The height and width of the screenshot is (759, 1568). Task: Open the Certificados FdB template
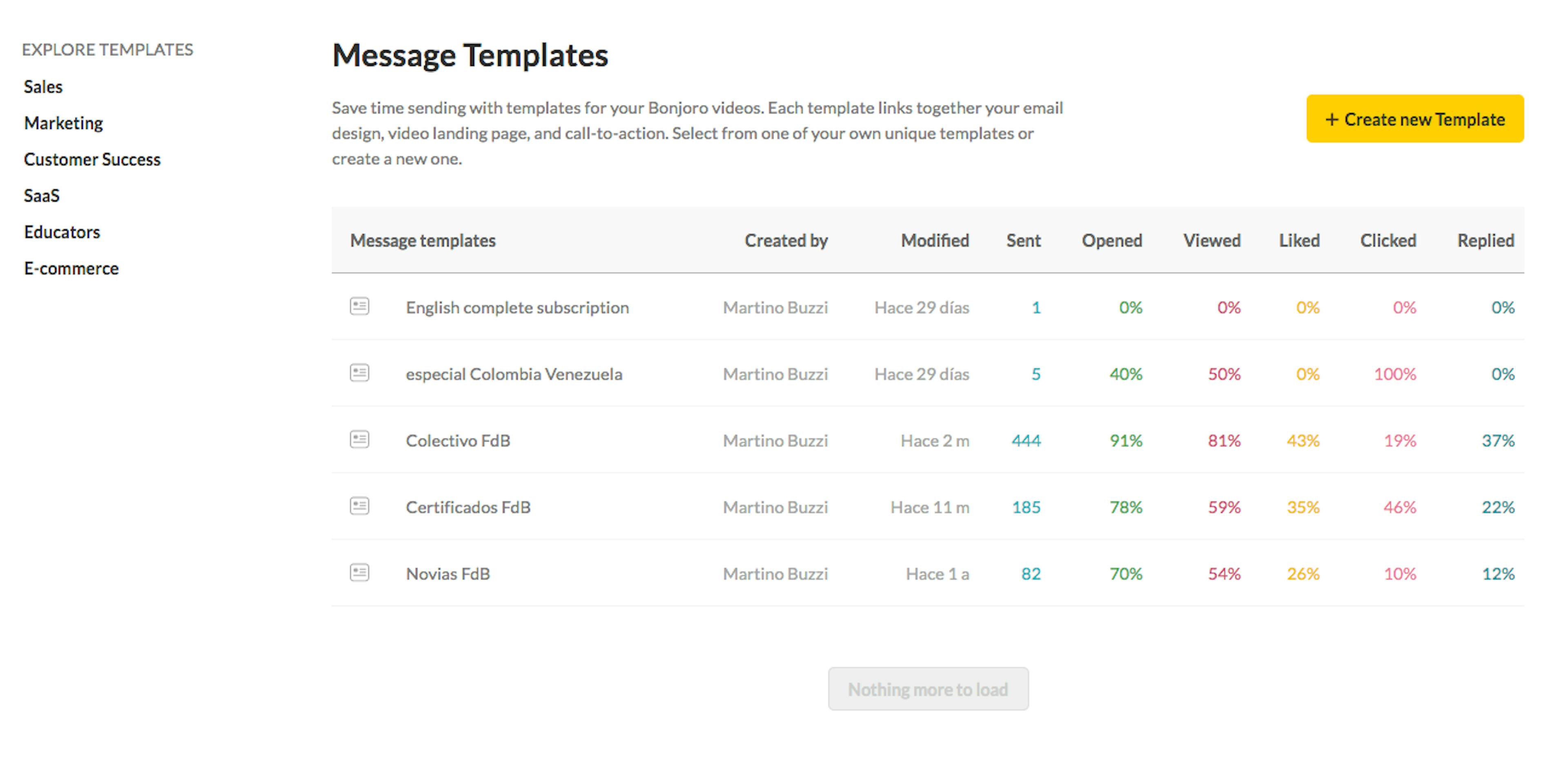(x=468, y=507)
